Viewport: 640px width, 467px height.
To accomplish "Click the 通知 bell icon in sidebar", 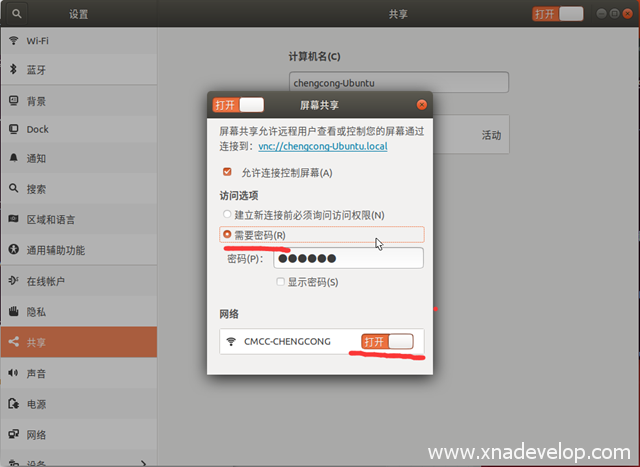I will tap(13, 158).
